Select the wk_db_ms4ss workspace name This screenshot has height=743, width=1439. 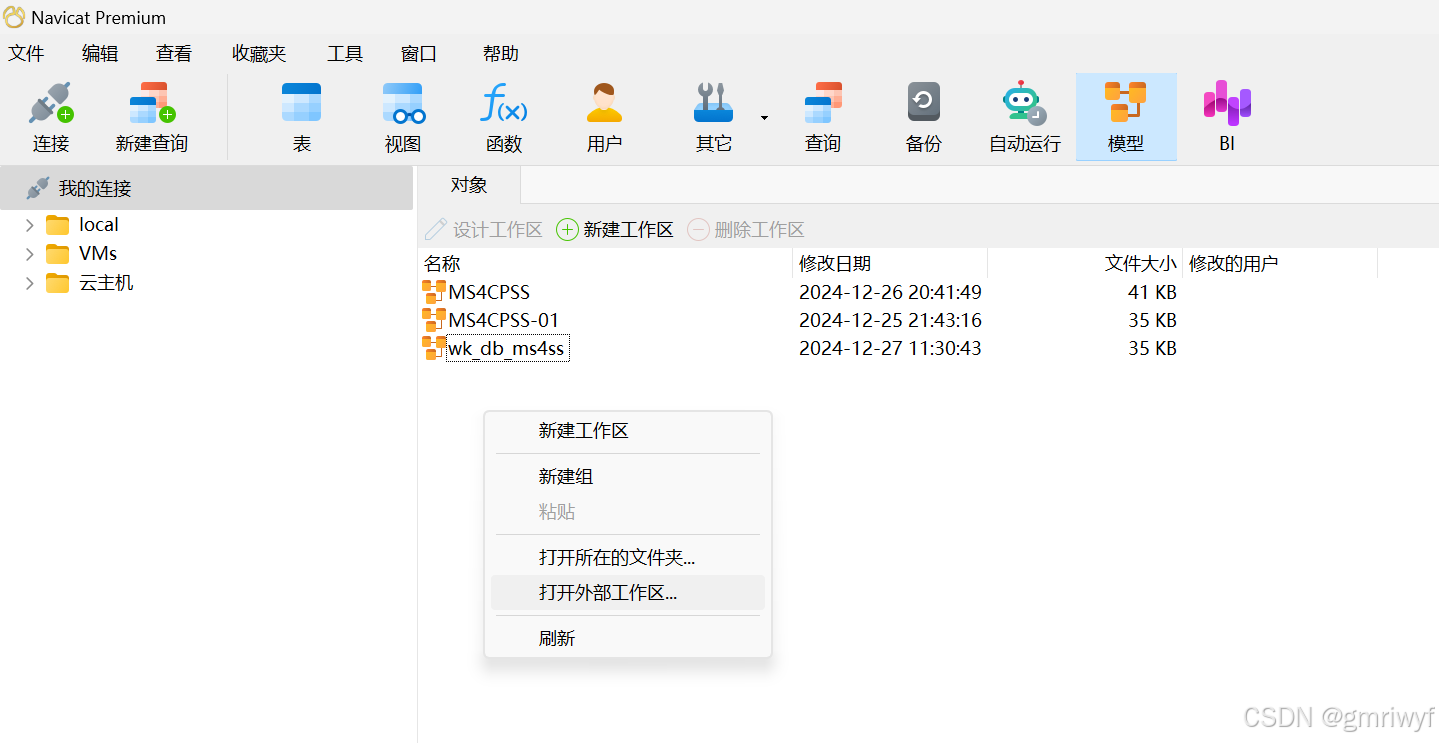click(507, 349)
